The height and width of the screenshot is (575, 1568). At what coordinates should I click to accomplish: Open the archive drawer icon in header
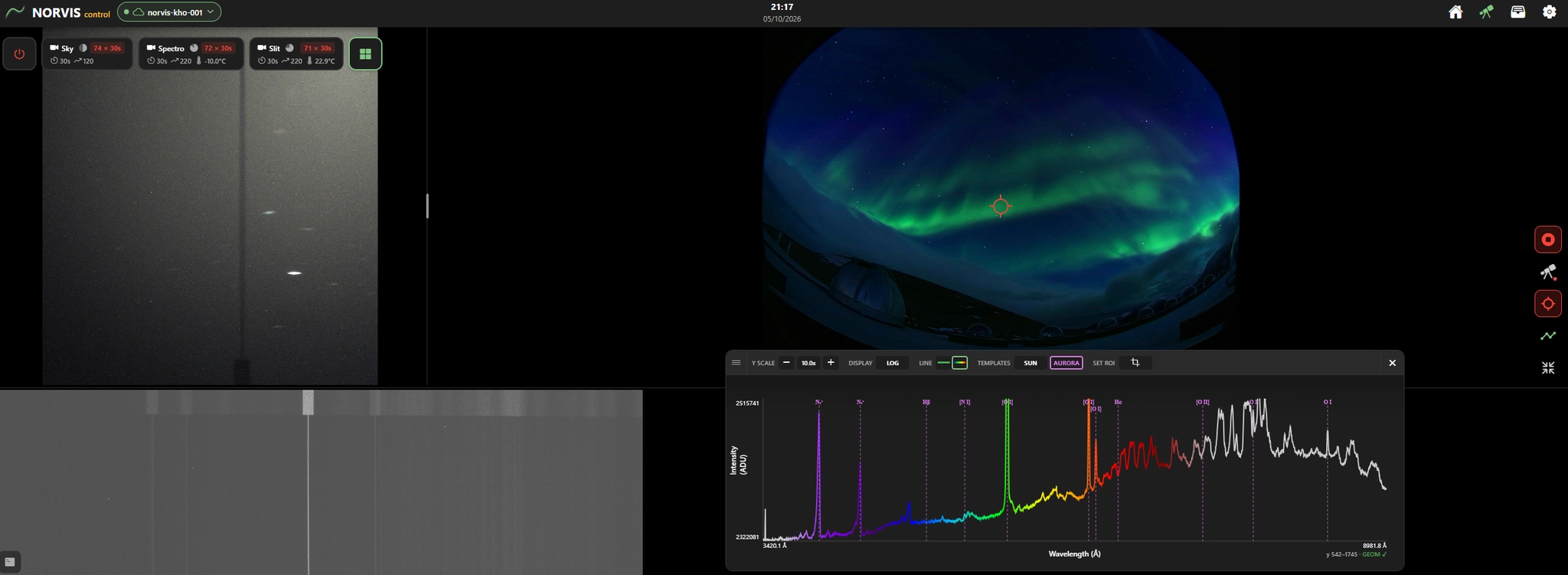tap(1517, 12)
